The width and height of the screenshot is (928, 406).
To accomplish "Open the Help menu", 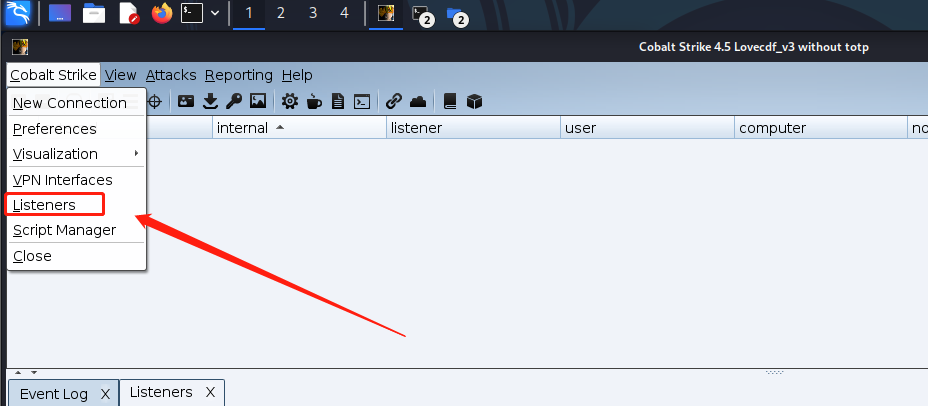I will pos(297,75).
